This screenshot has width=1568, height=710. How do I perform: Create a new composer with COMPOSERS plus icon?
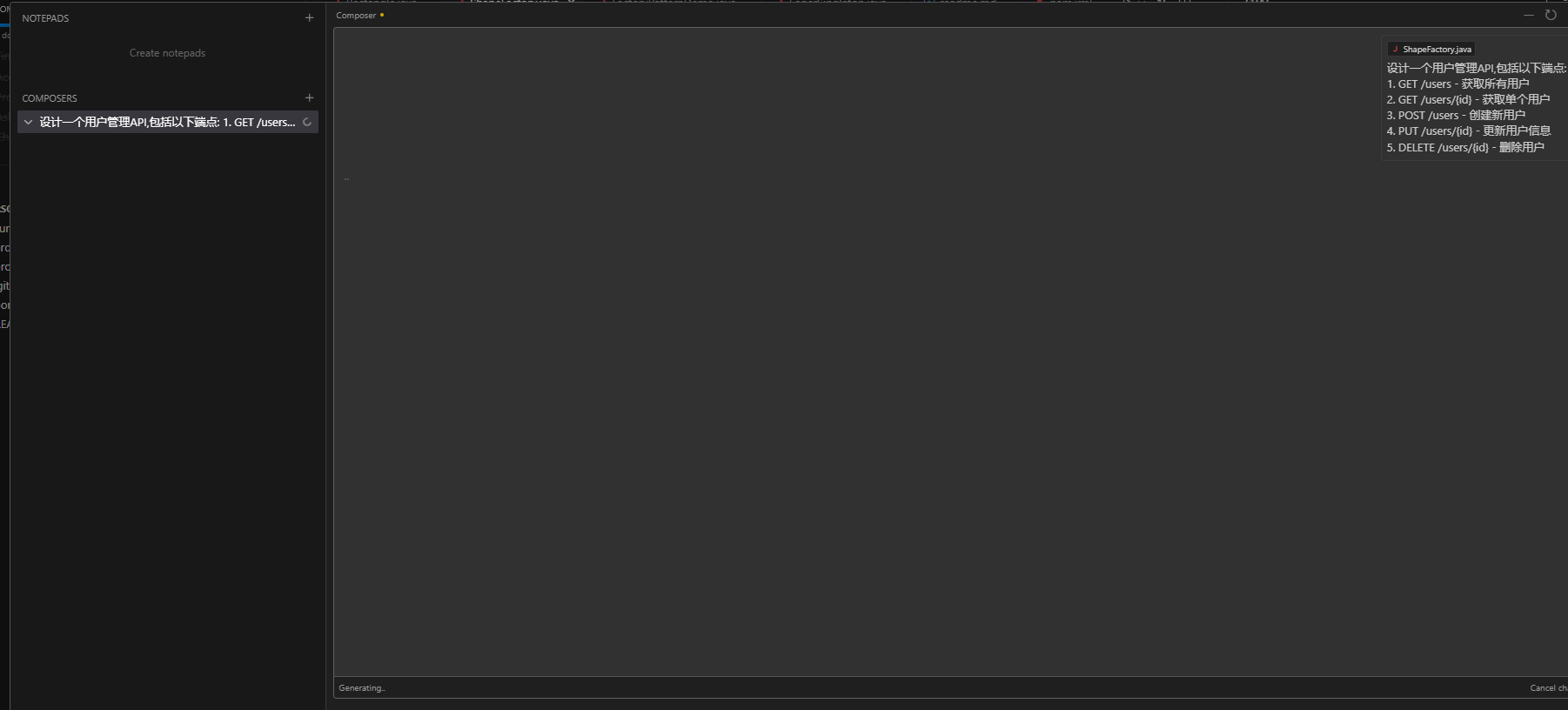[309, 97]
